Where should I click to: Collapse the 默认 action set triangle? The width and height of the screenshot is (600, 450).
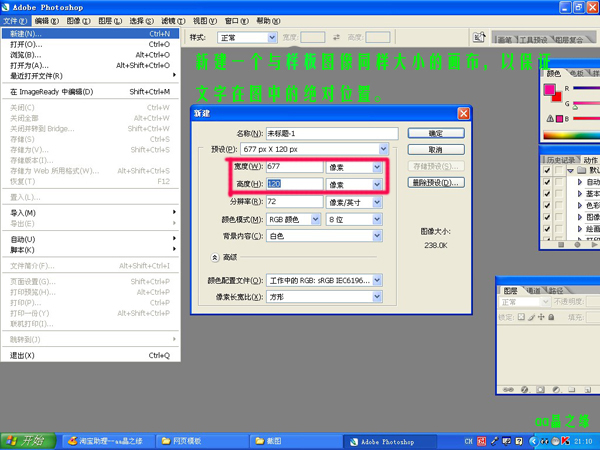coord(571,171)
